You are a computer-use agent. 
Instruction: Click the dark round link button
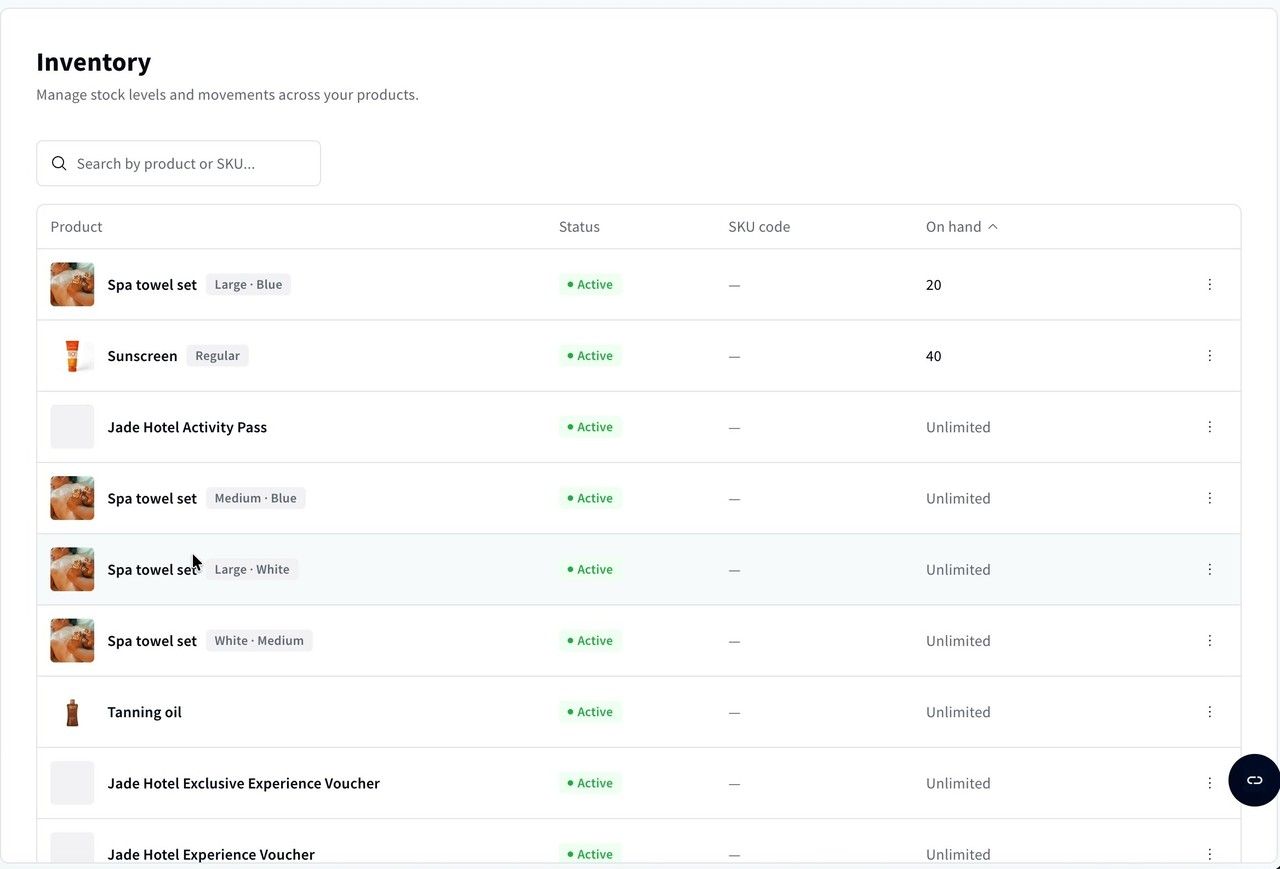point(1254,780)
